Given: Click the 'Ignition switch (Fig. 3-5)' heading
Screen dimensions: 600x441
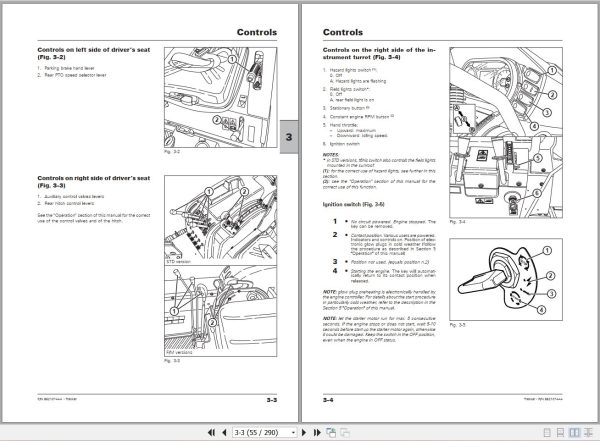Looking at the screenshot, I should pyautogui.click(x=354, y=204).
